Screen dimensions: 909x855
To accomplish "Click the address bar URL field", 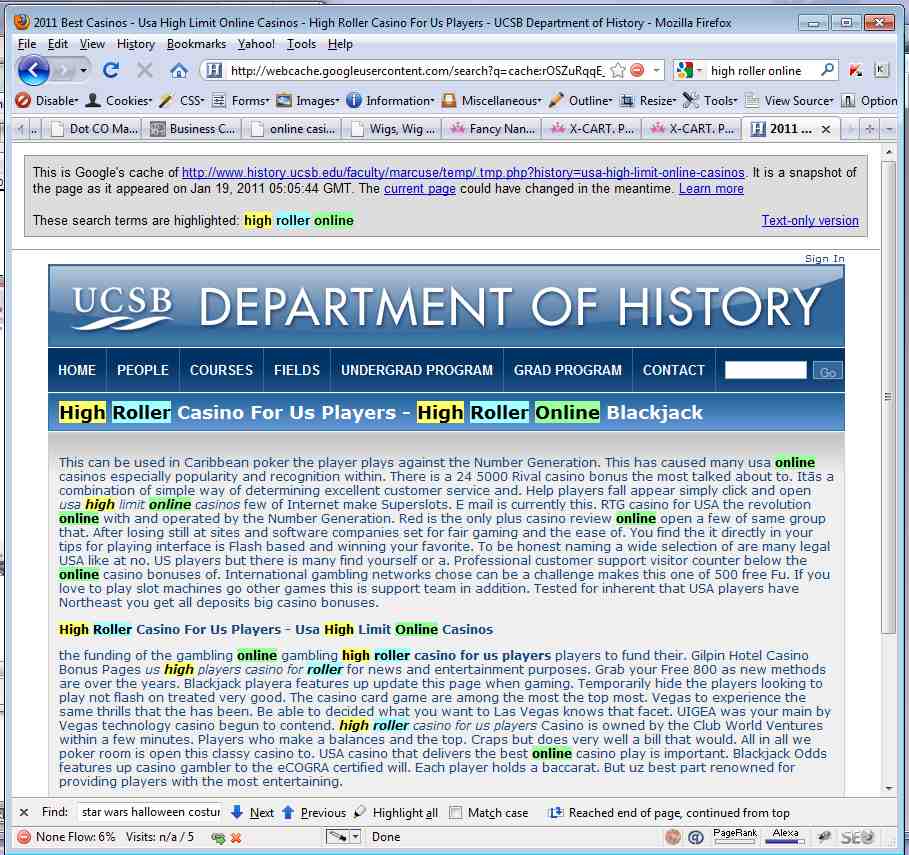I will [417, 71].
